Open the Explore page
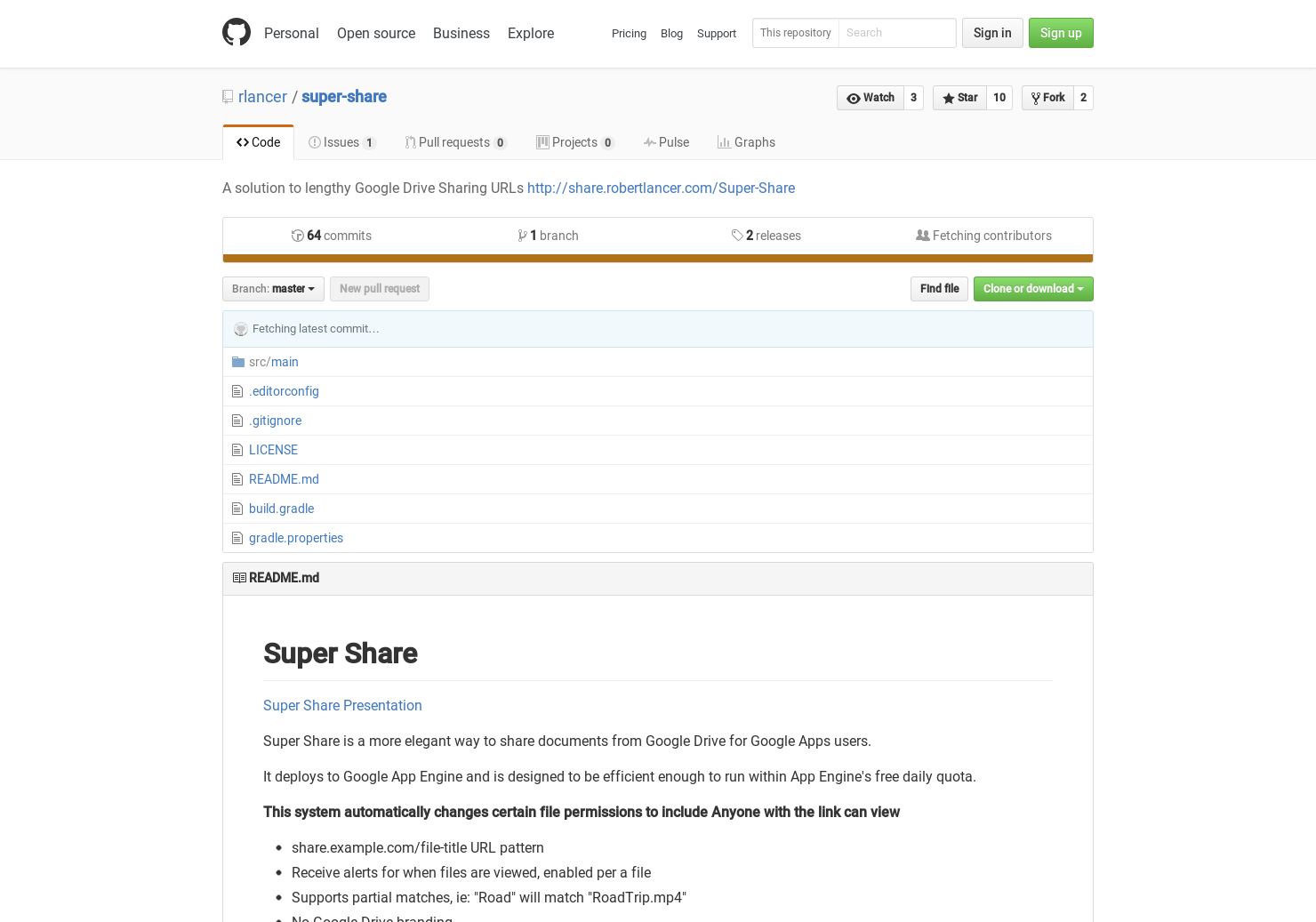Screen dimensions: 1316x922 [x=531, y=33]
